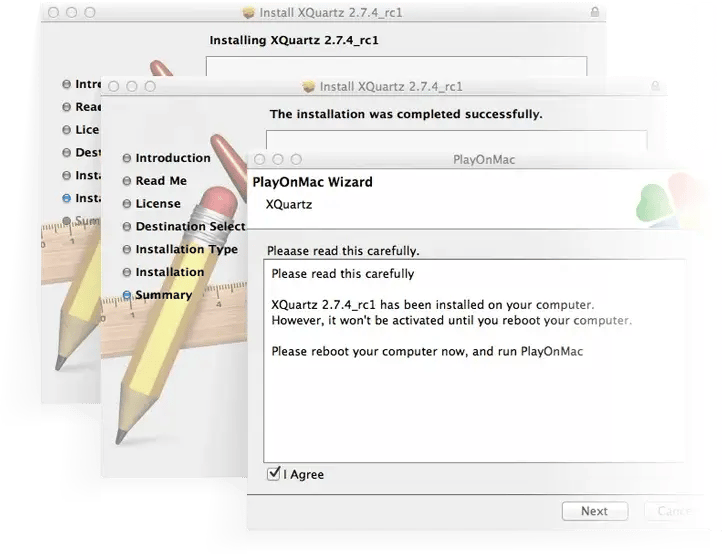The width and height of the screenshot is (722, 554).
Task: Click the Read Me step in middle installer
Action: (x=161, y=181)
